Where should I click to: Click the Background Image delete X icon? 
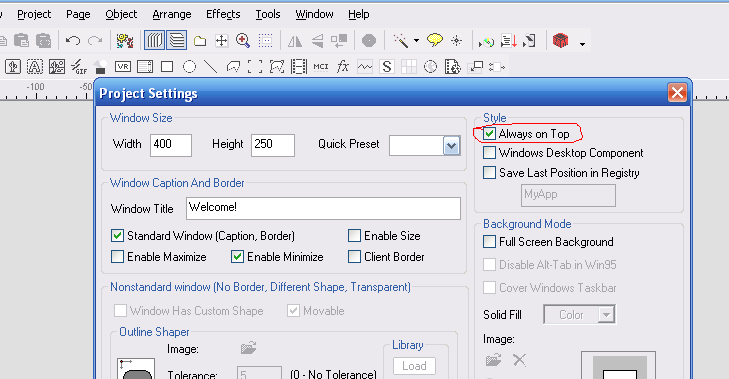(x=519, y=360)
